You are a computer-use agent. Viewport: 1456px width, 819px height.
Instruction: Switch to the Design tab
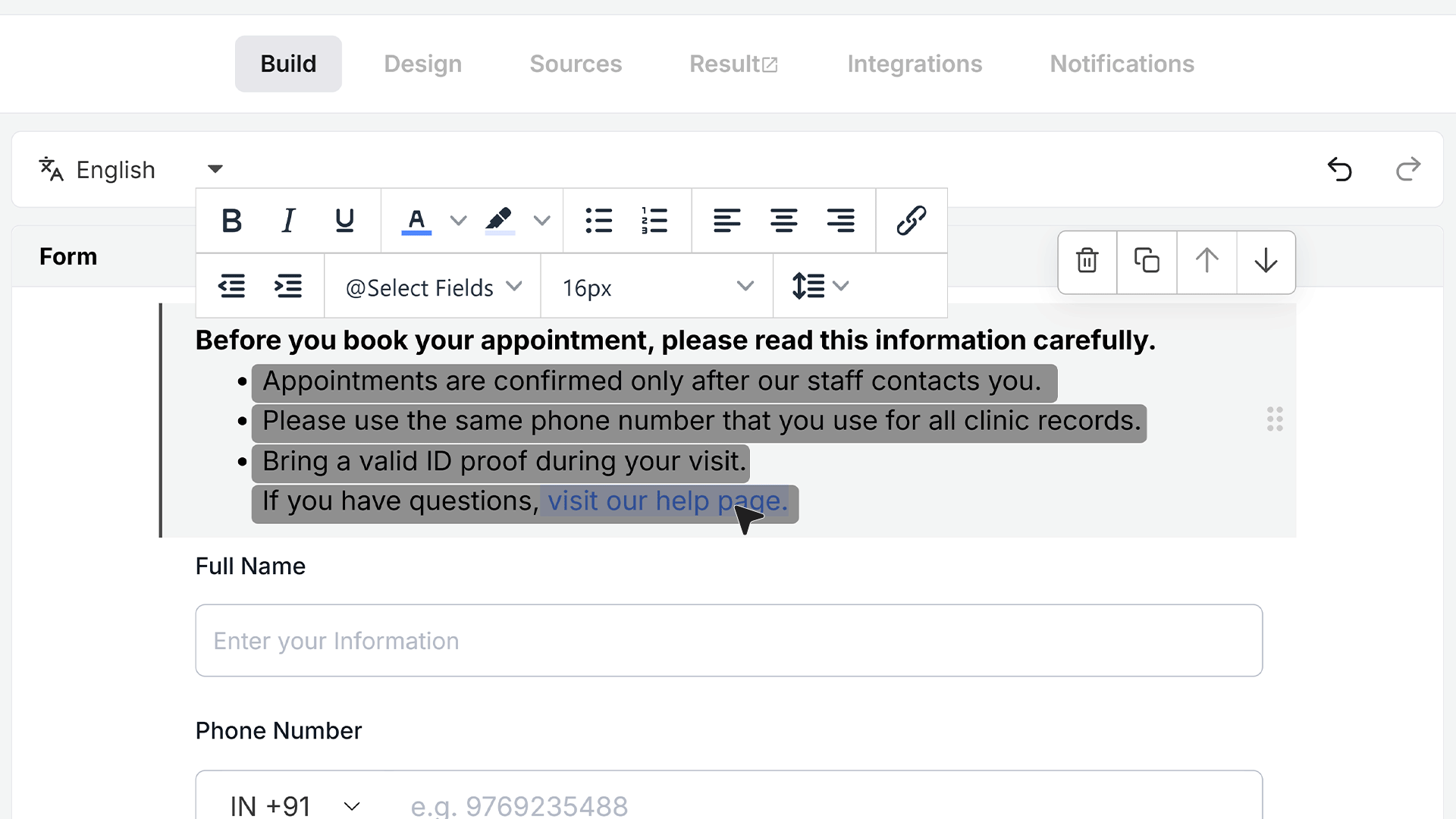pyautogui.click(x=422, y=64)
